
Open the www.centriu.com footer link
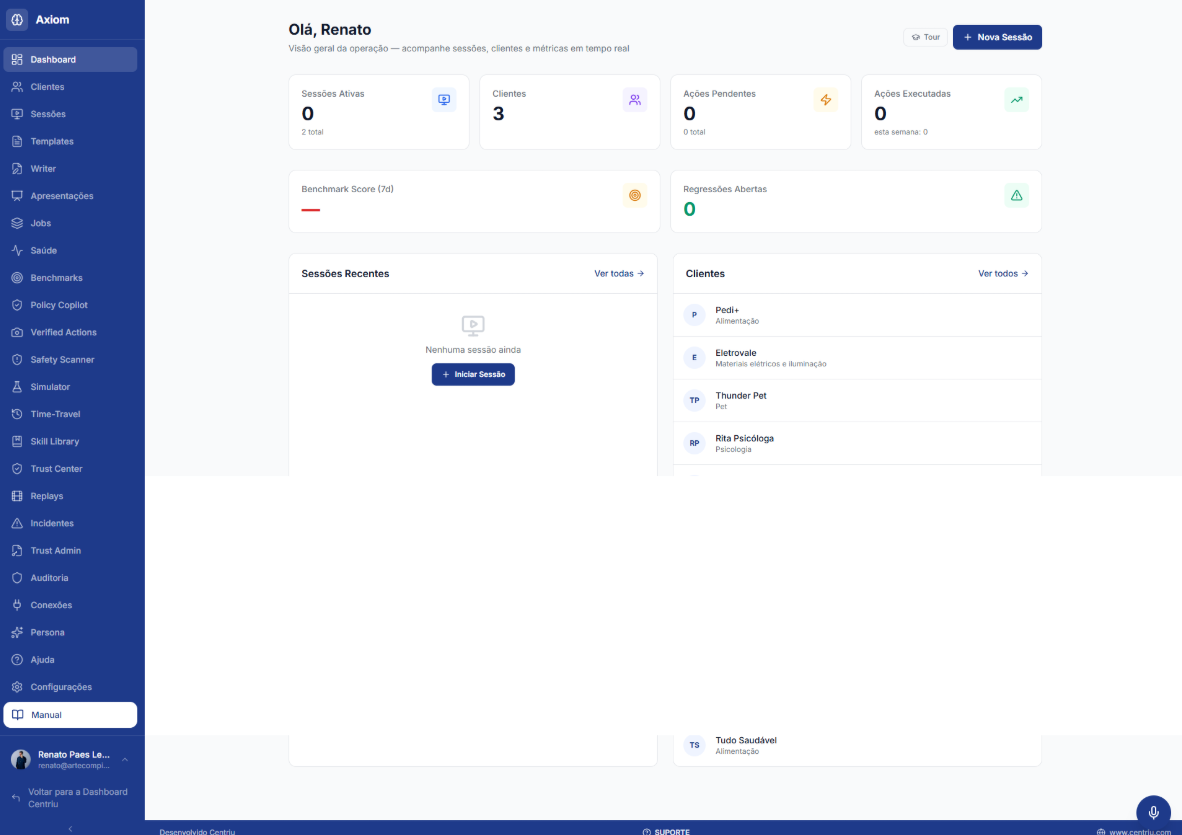tap(1134, 831)
